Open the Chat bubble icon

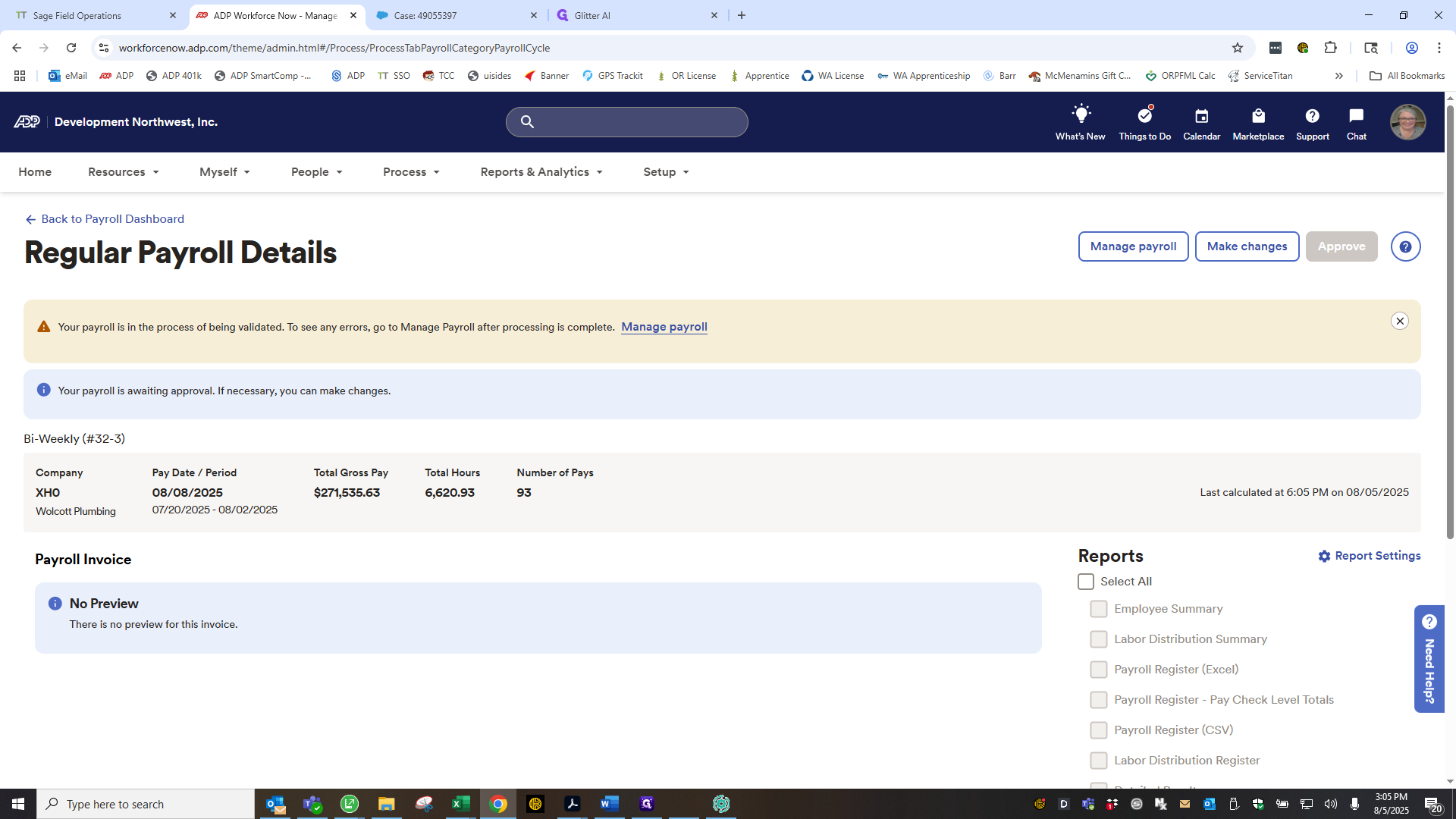[1356, 116]
